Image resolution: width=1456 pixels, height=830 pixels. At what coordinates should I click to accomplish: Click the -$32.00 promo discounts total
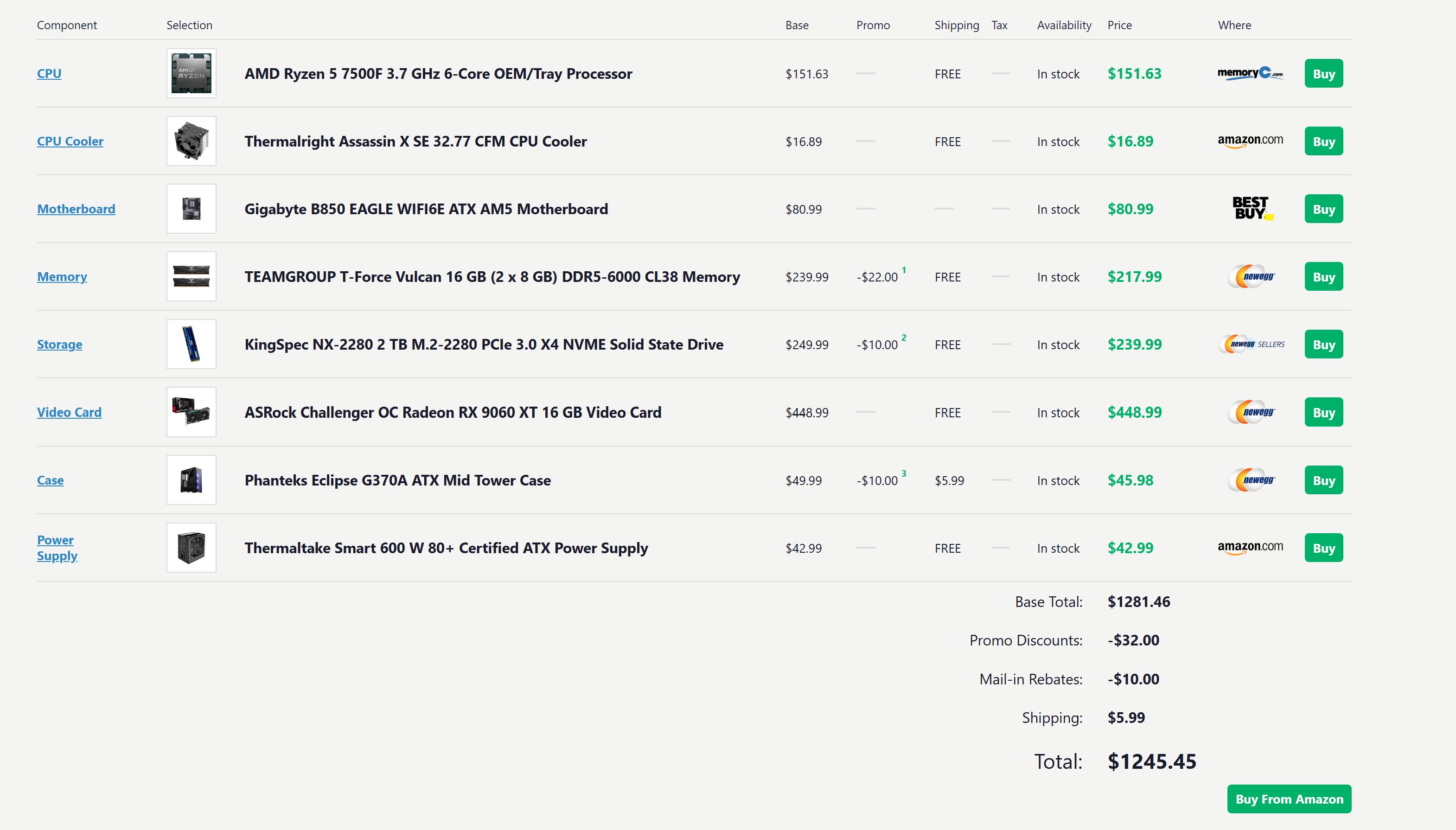coord(1133,641)
